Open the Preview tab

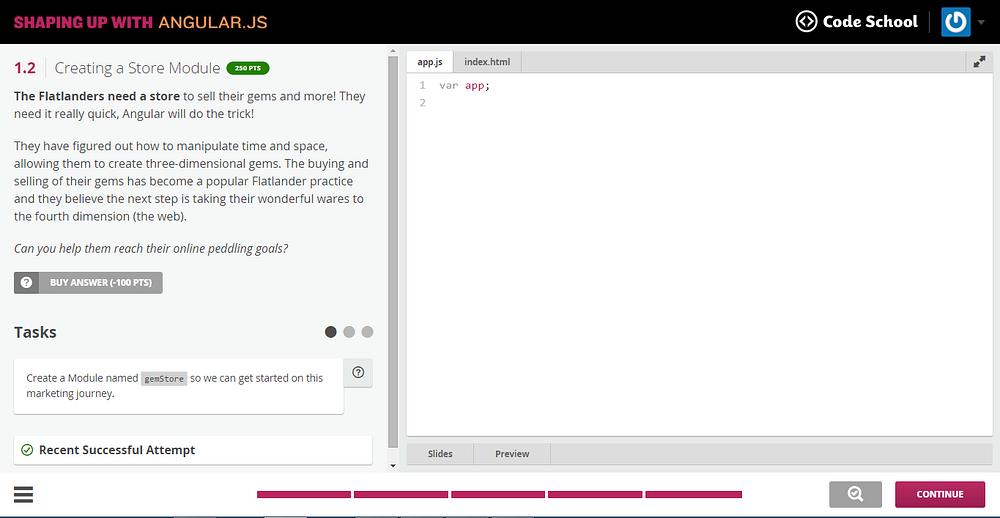pyautogui.click(x=512, y=454)
